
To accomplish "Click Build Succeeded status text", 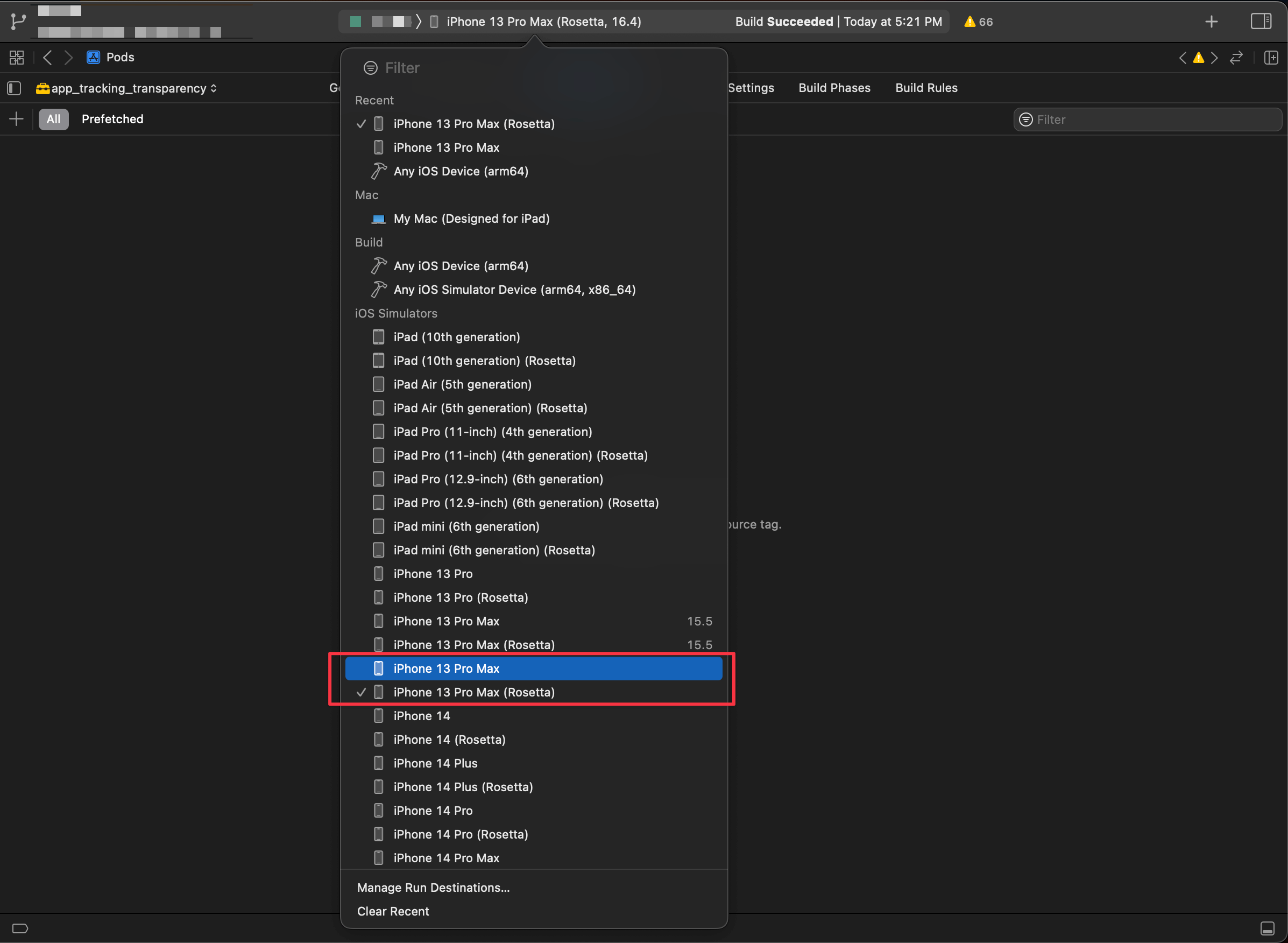I will [784, 22].
